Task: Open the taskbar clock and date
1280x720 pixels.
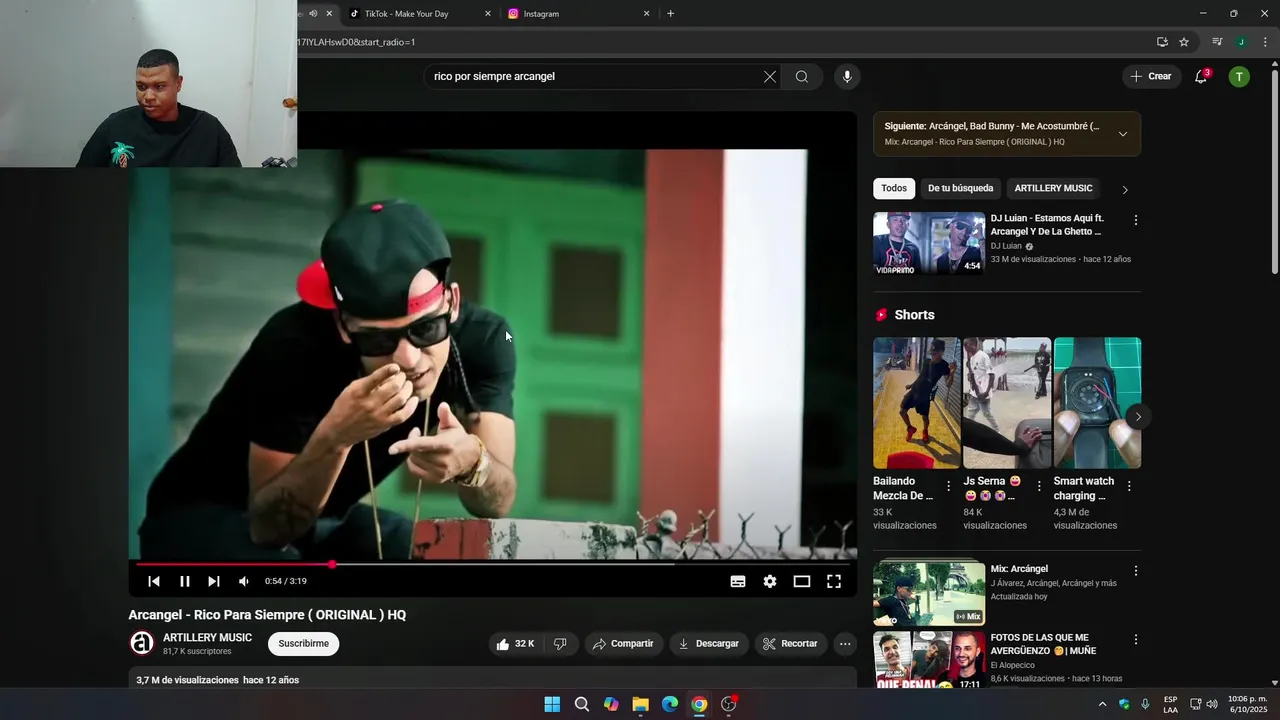Action: click(1247, 704)
